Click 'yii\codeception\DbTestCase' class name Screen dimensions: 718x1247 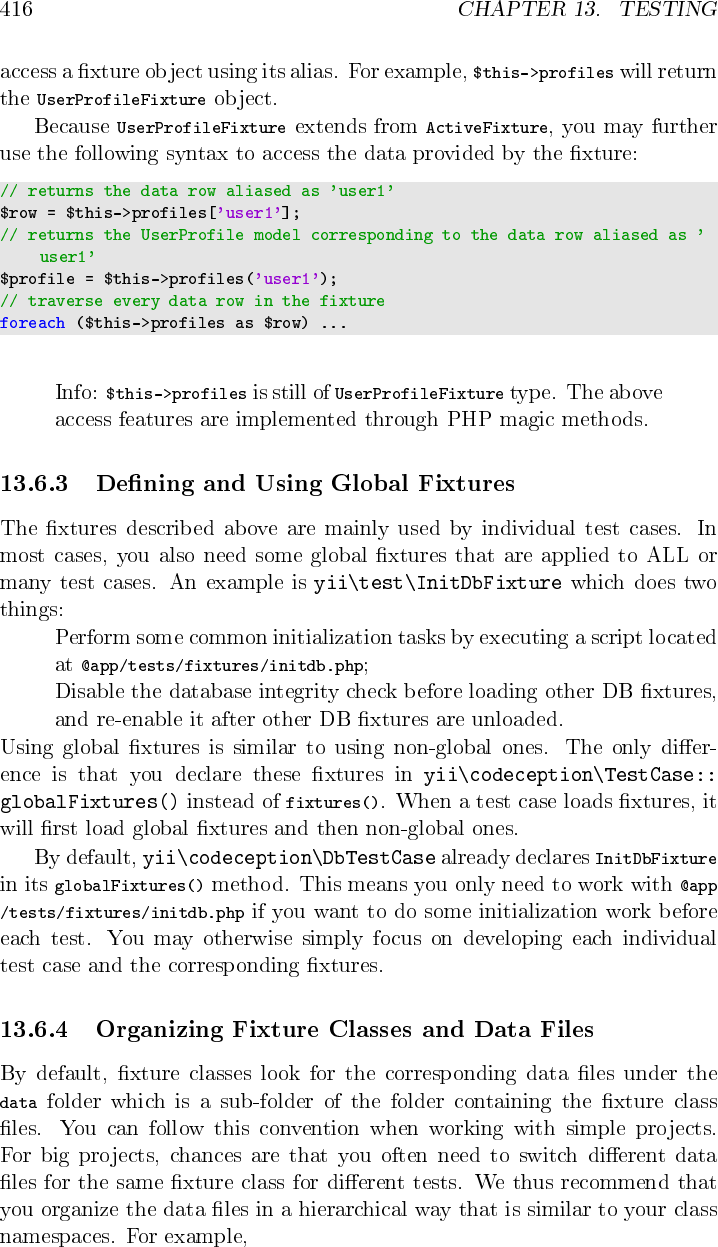[x=289, y=858]
